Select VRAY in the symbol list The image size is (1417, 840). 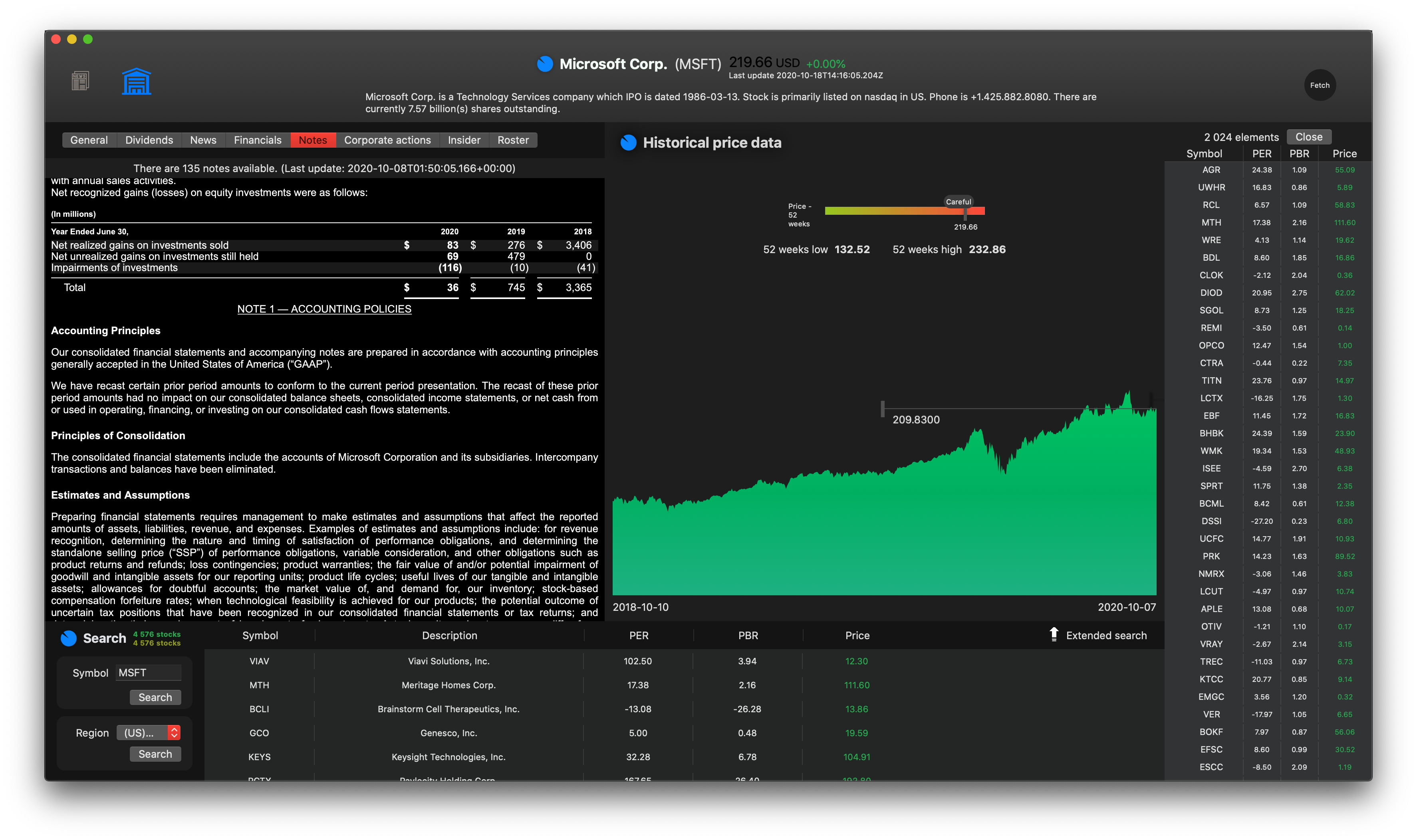tap(1268, 644)
